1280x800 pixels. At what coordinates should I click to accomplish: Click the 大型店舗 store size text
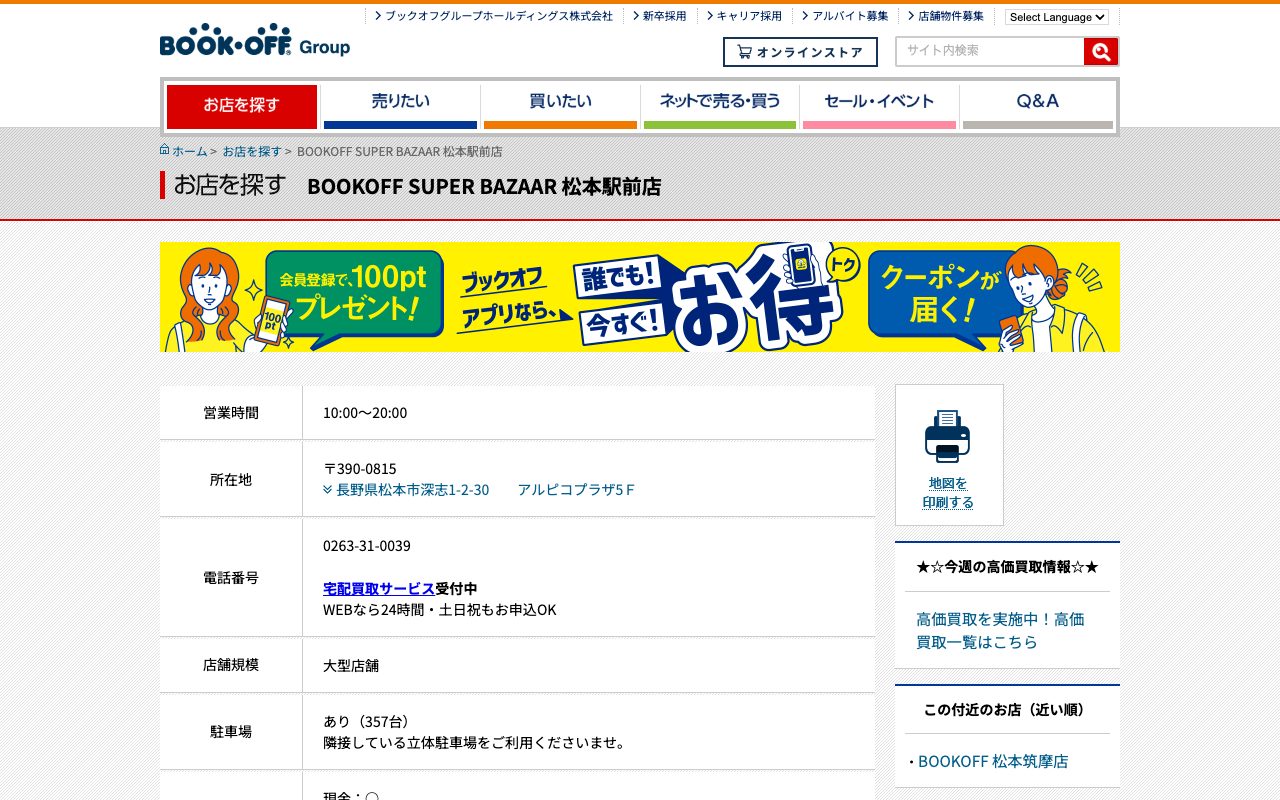point(351,666)
